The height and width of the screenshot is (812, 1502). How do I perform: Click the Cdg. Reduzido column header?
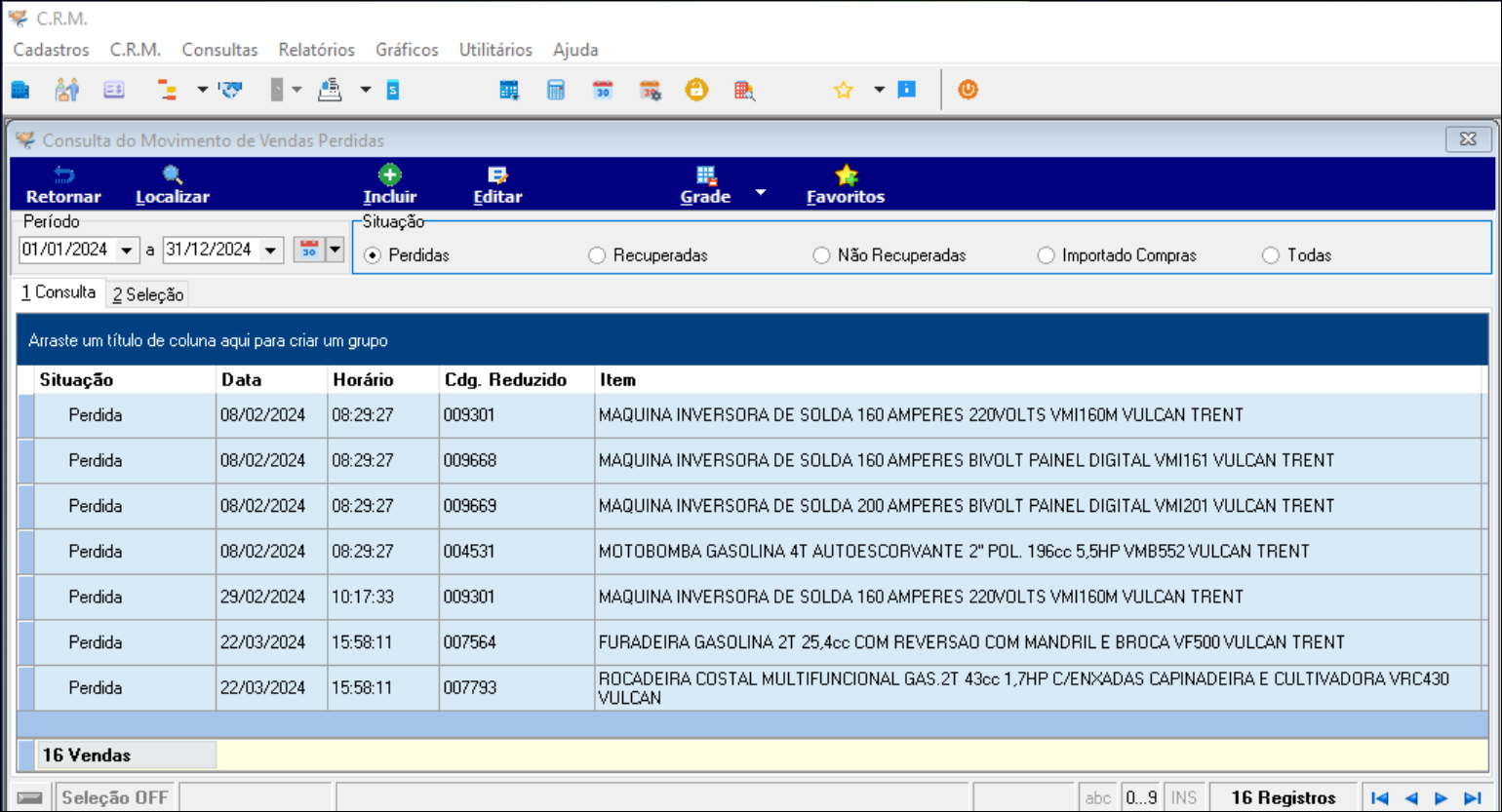click(x=517, y=379)
